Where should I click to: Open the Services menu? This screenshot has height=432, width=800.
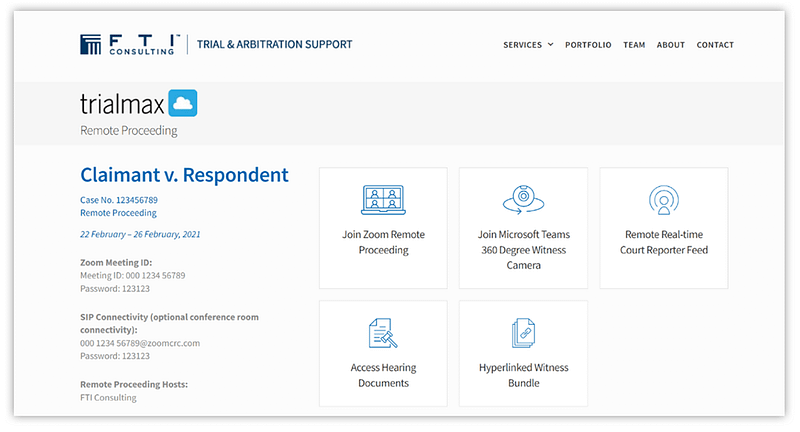pyautogui.click(x=528, y=45)
